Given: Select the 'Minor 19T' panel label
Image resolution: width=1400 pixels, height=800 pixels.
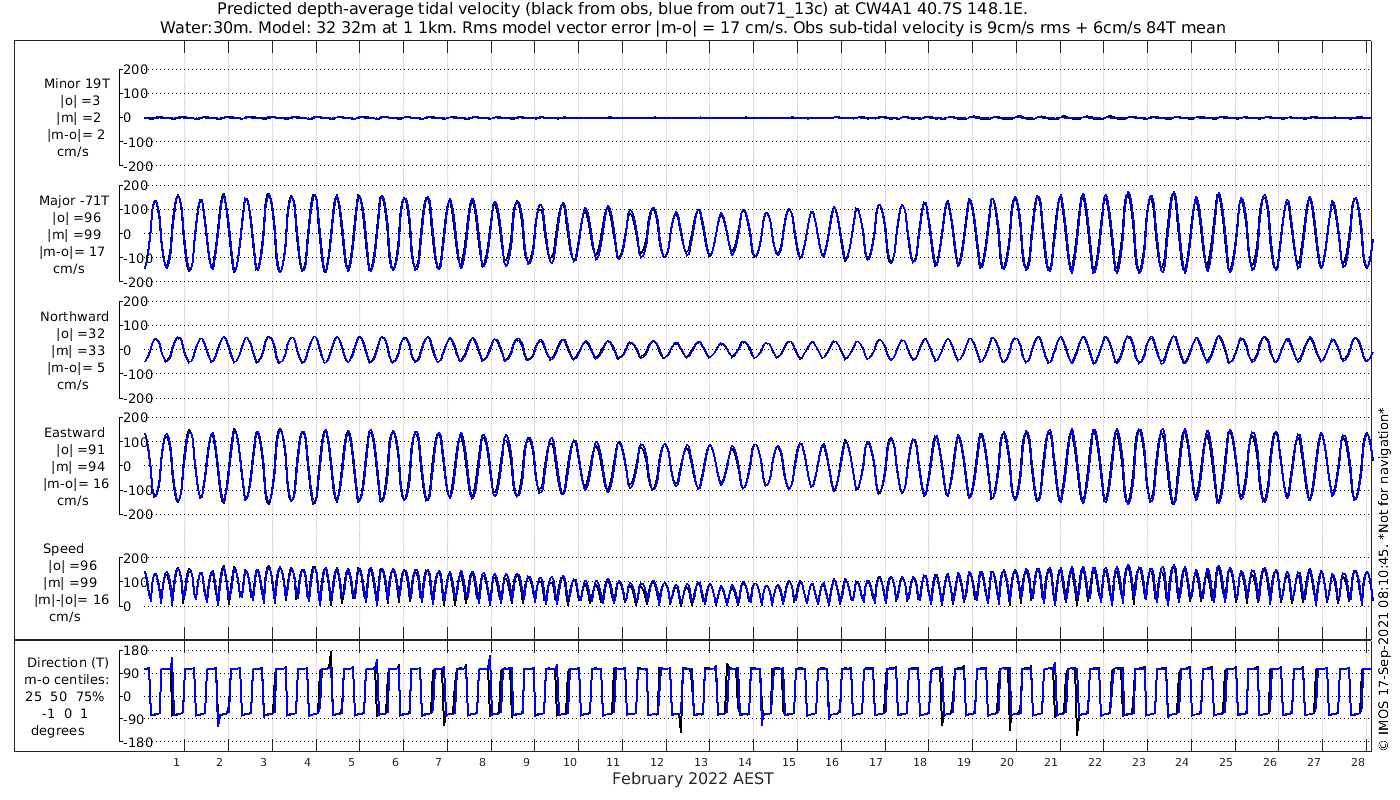Looking at the screenshot, I should (x=77, y=84).
